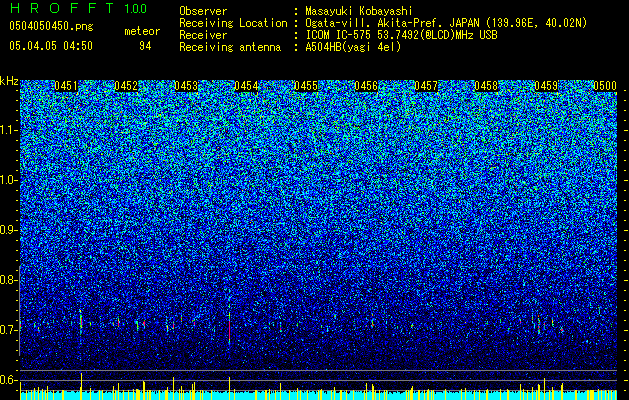629x400 pixels.
Task: Click the 0455 time marker
Action: pos(306,86)
